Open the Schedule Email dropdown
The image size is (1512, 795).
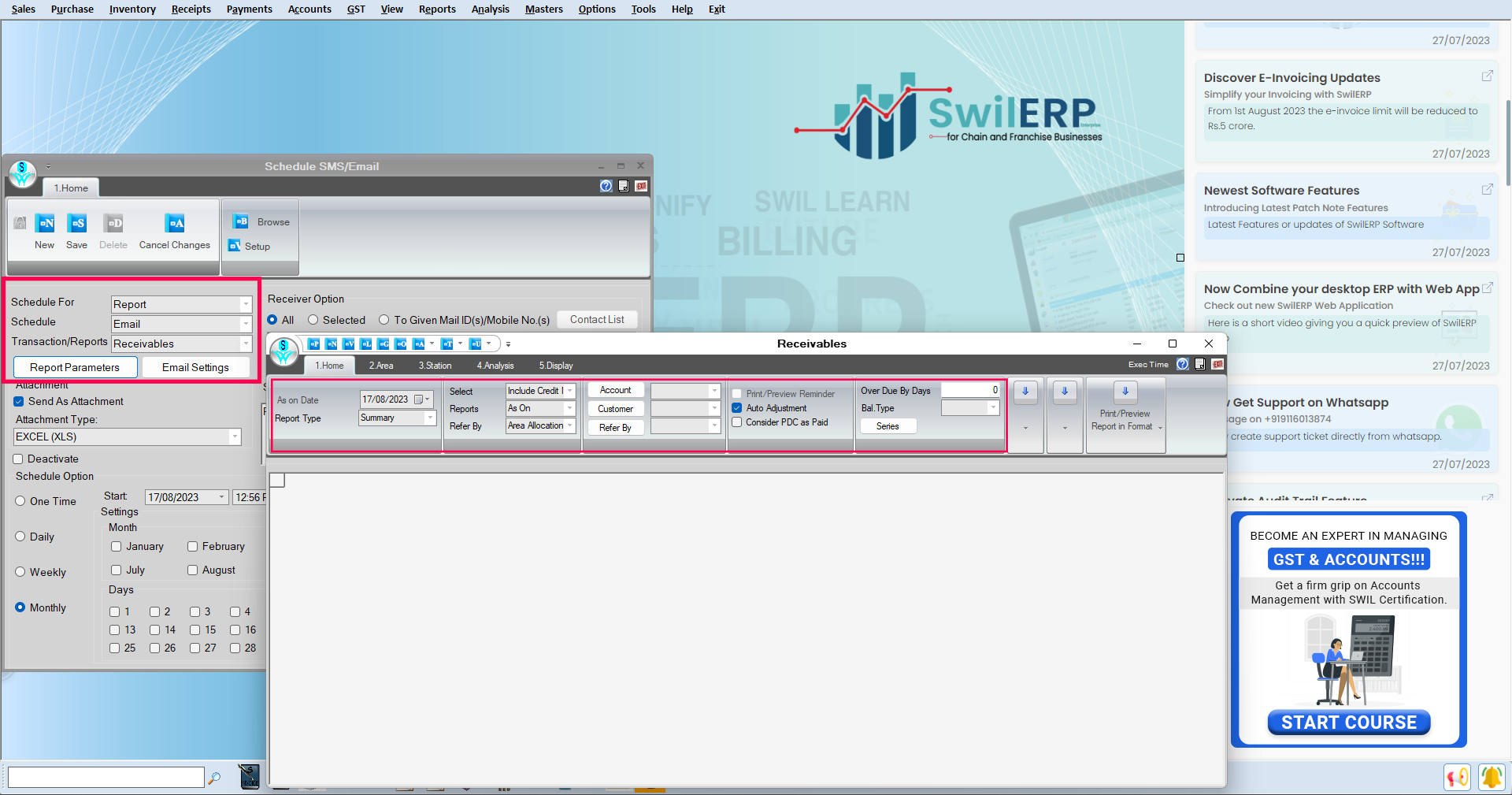tap(246, 324)
